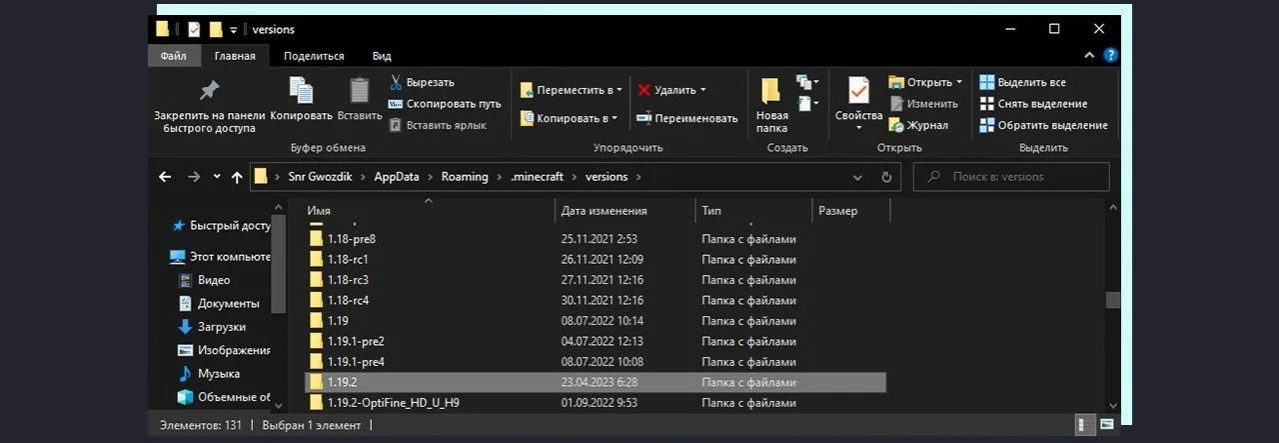Sort by Тип column header
This screenshot has width=1279, height=443.
pos(753,210)
